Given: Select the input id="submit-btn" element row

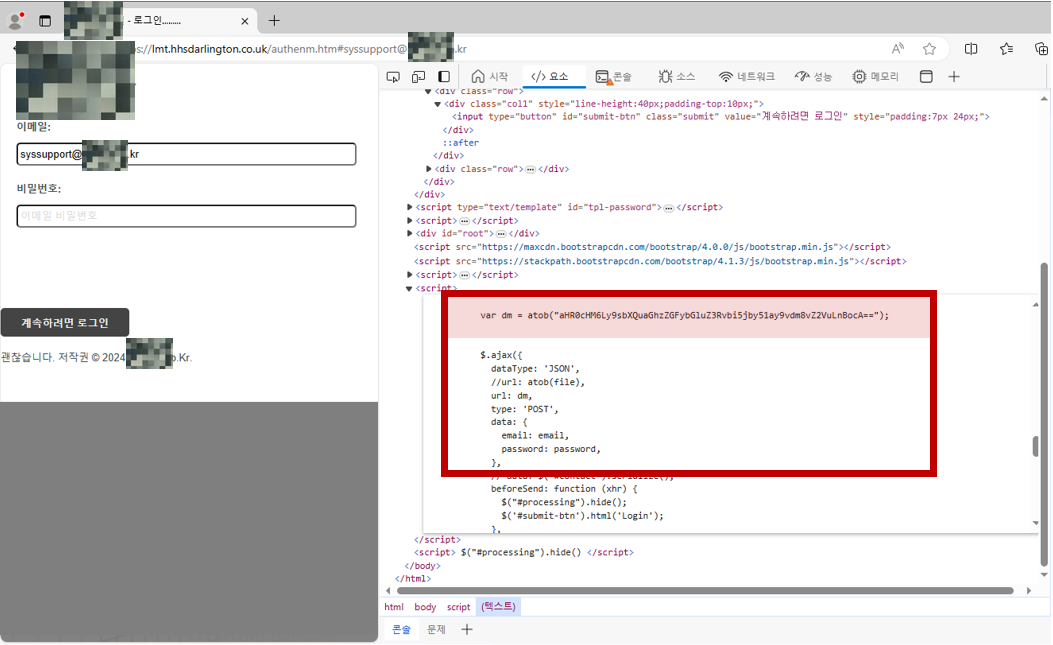Looking at the screenshot, I should click(x=721, y=116).
